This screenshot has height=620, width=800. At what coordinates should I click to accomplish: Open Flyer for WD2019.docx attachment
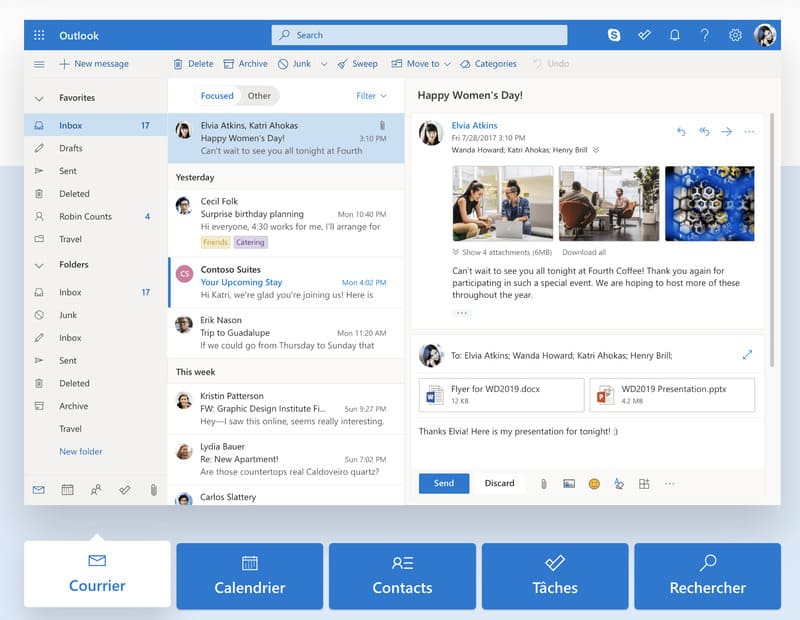click(x=502, y=394)
